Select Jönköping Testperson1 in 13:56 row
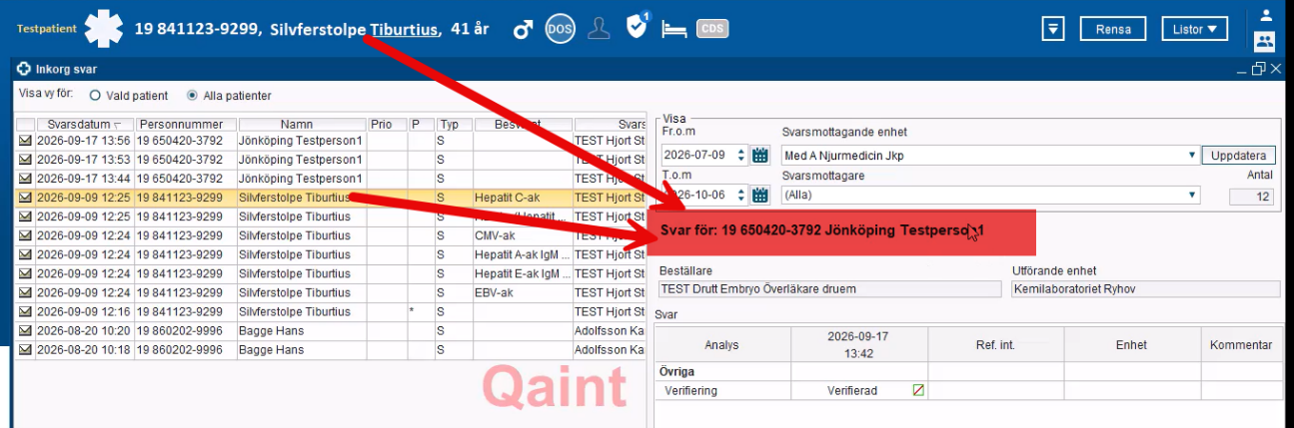The height and width of the screenshot is (428, 1294). pyautogui.click(x=302, y=141)
